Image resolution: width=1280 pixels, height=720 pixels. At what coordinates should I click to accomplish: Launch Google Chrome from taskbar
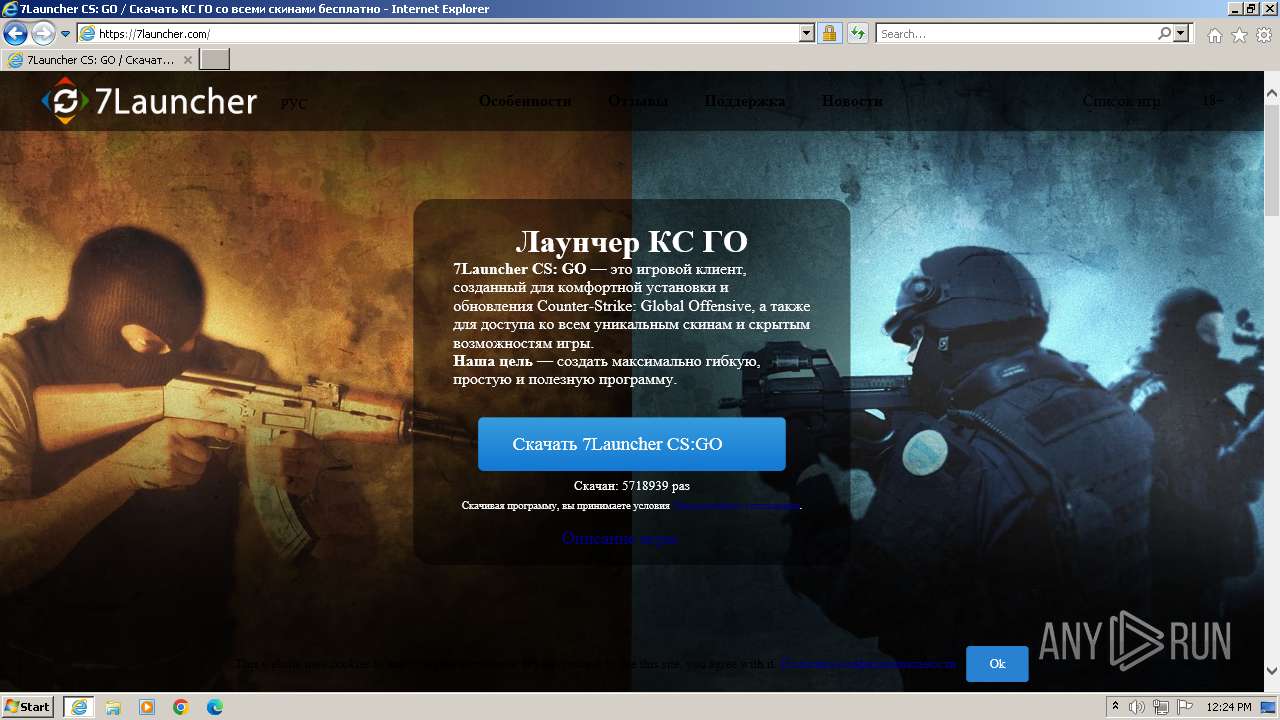(x=181, y=707)
